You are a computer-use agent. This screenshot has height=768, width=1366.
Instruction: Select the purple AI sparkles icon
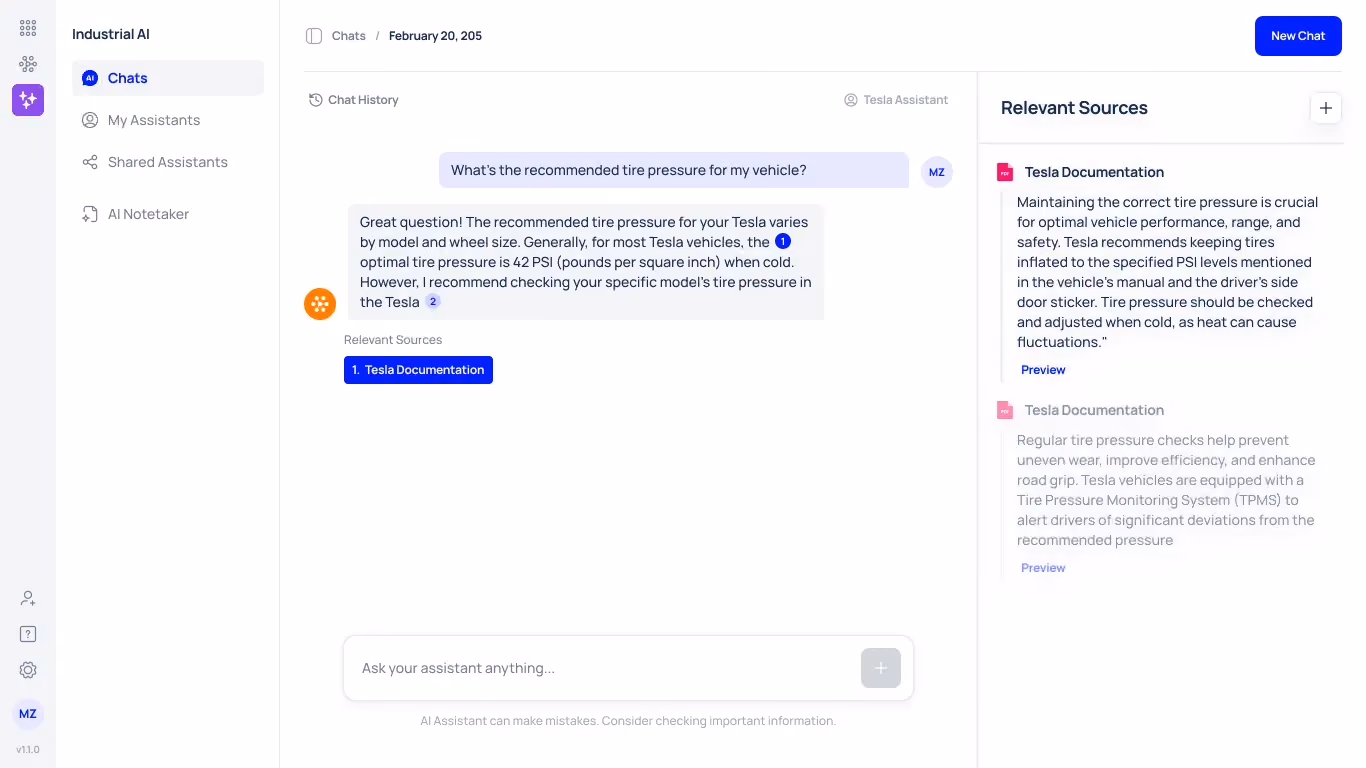(28, 100)
